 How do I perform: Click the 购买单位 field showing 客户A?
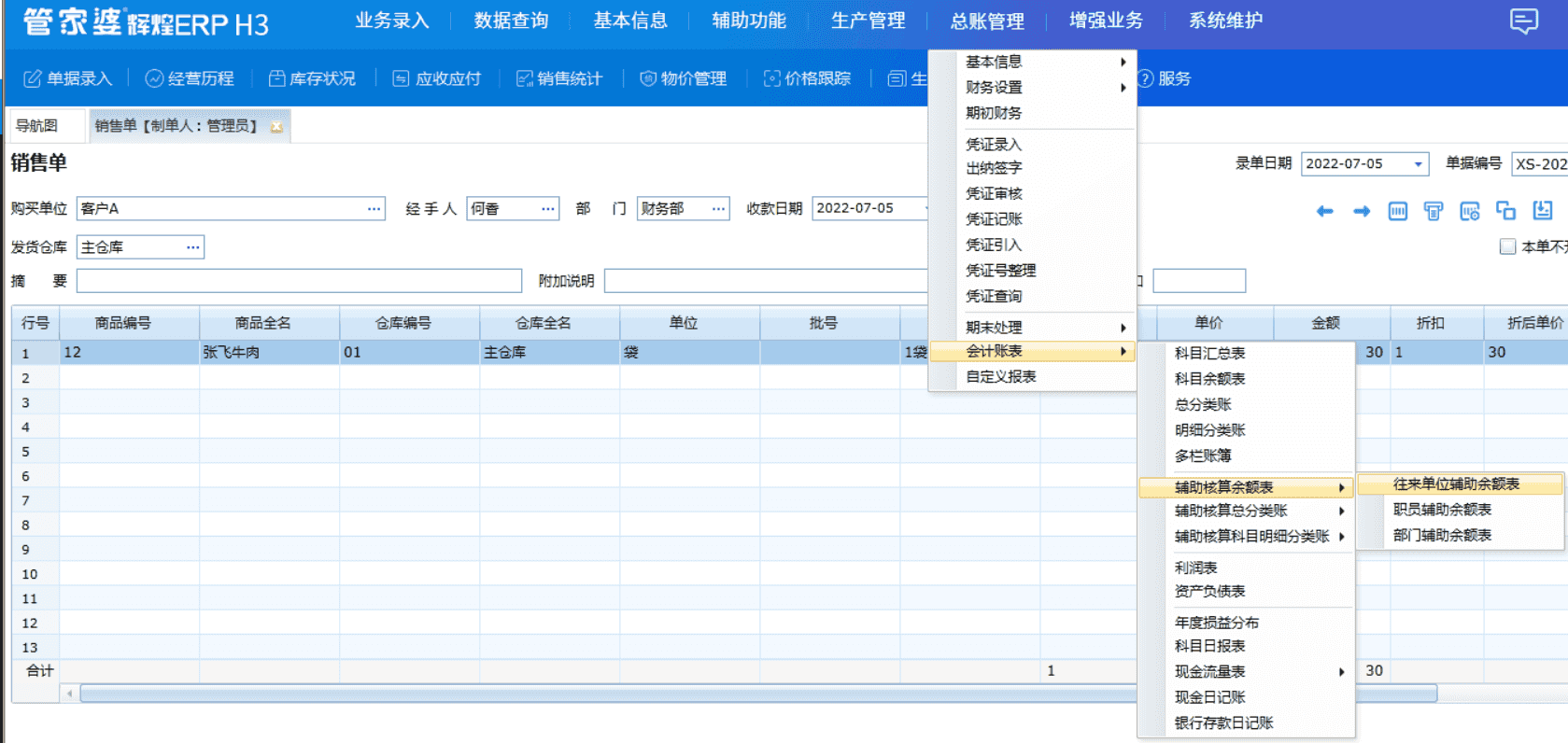(x=231, y=208)
